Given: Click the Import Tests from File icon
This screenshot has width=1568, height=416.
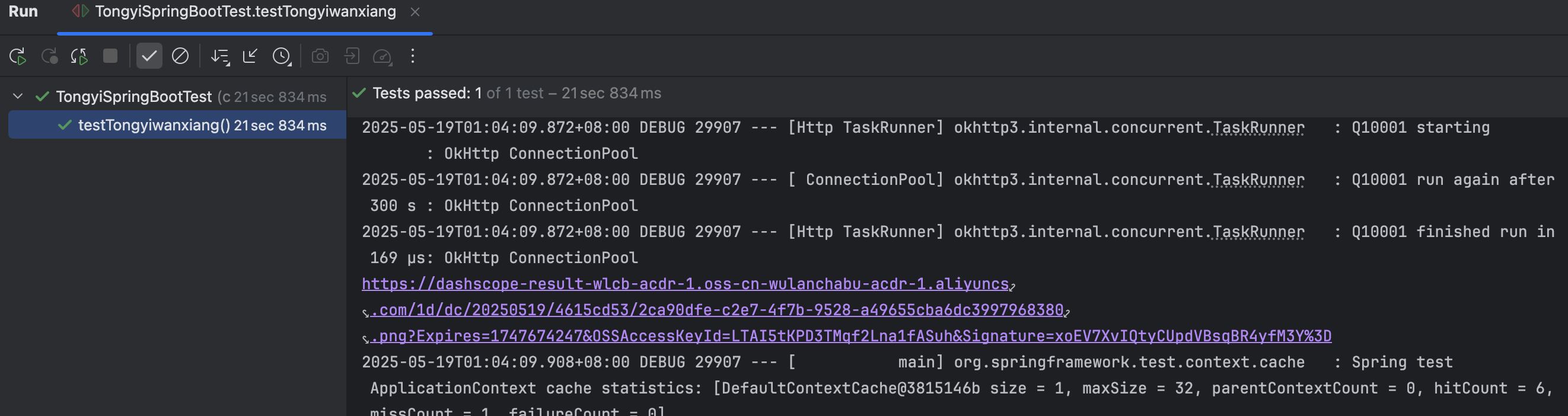Looking at the screenshot, I should click(x=250, y=56).
